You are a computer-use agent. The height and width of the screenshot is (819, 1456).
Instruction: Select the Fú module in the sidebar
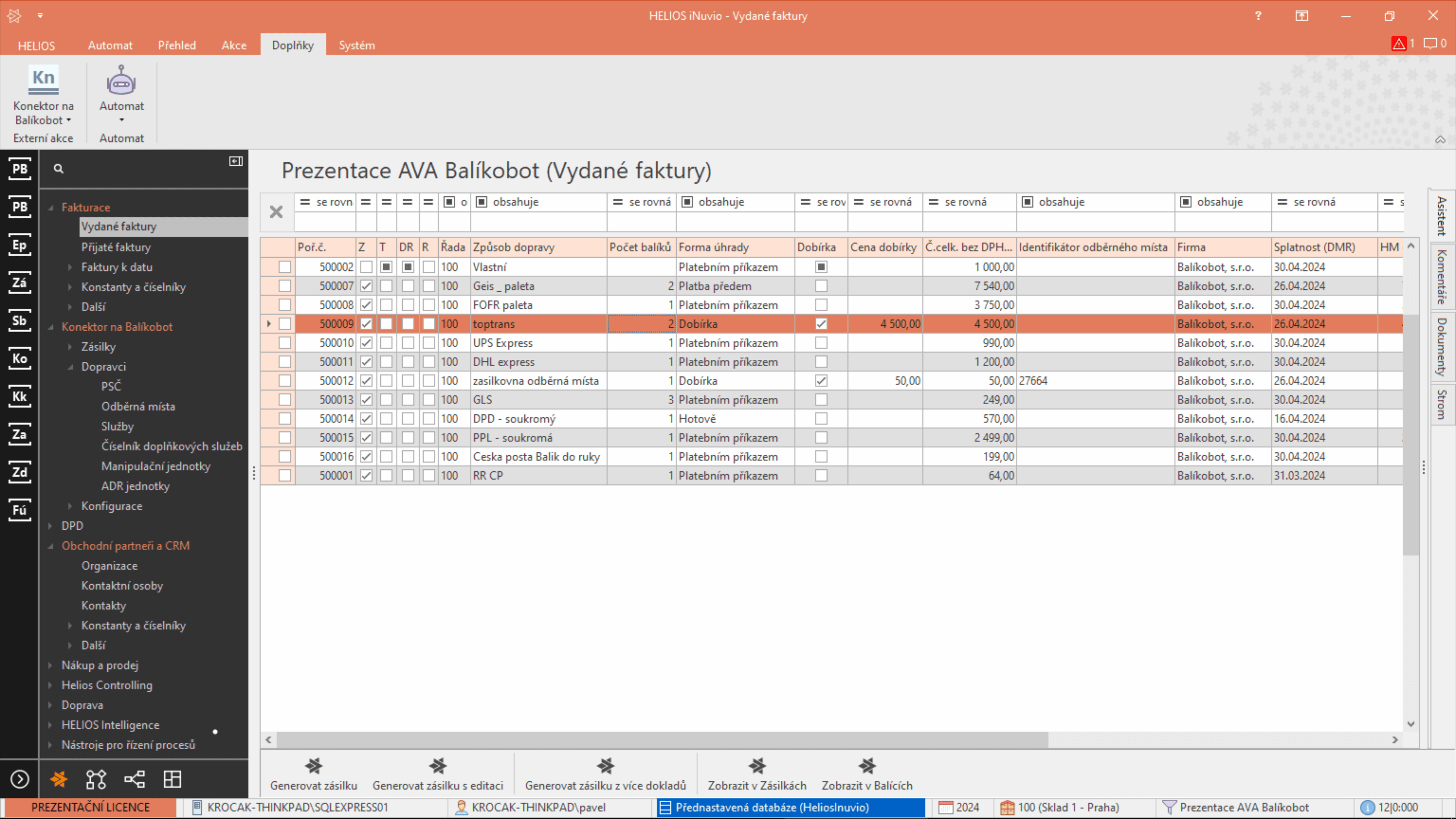[20, 510]
